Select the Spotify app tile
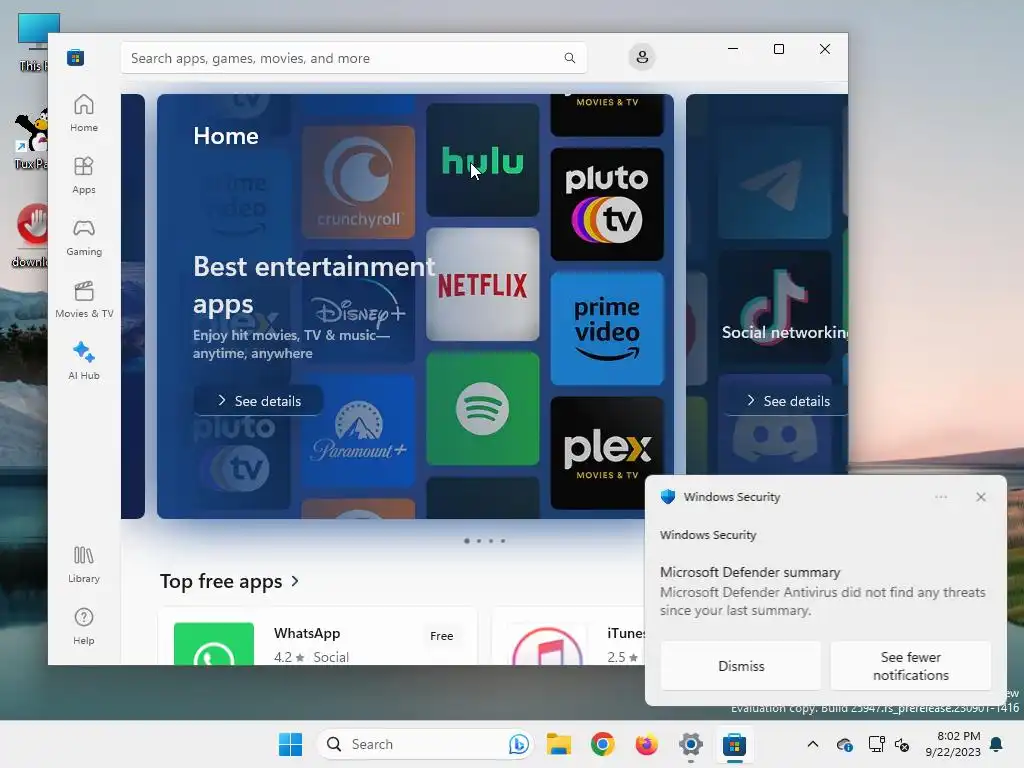 (483, 409)
